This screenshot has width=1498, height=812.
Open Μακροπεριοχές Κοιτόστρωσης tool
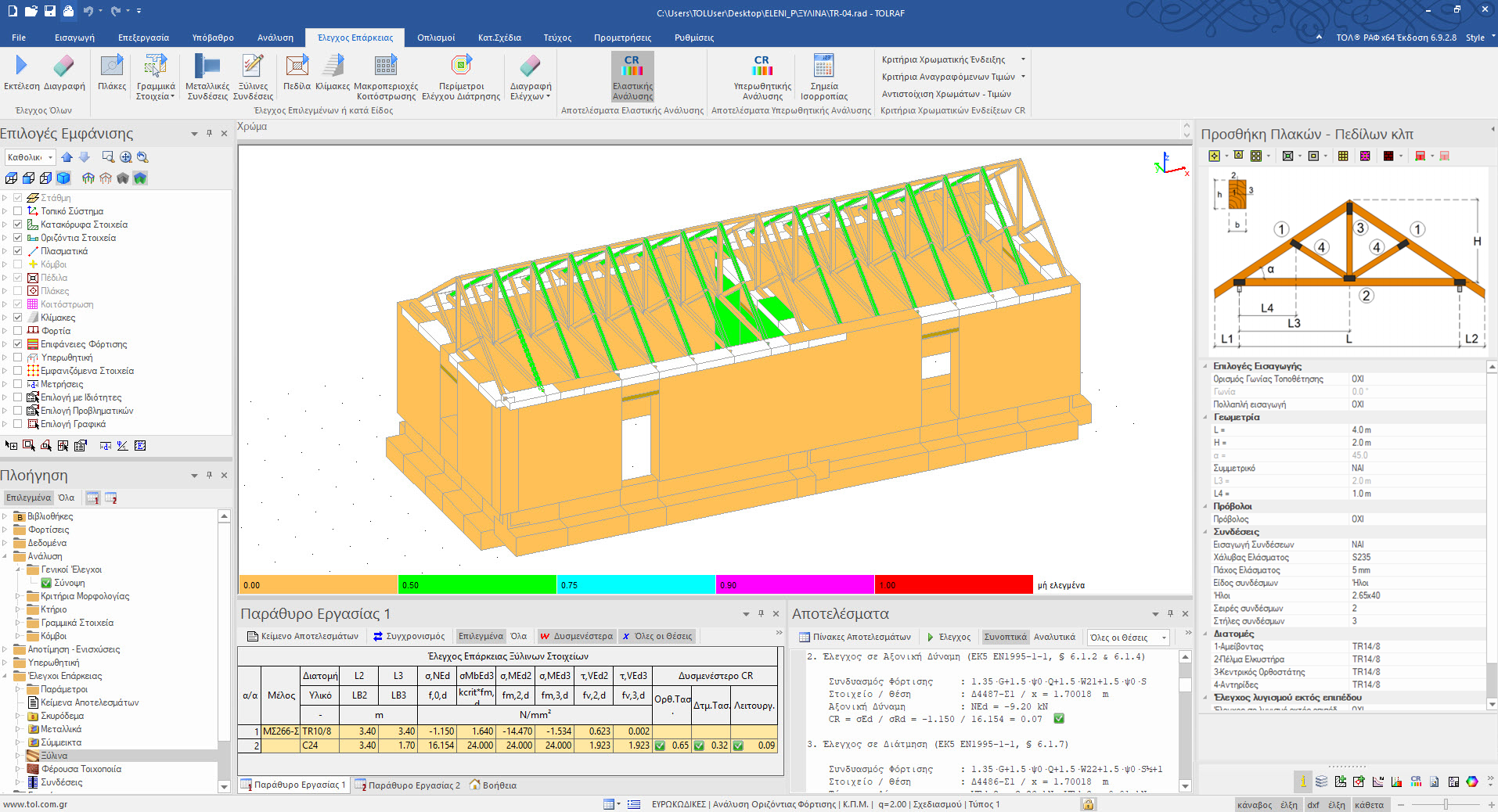[386, 77]
